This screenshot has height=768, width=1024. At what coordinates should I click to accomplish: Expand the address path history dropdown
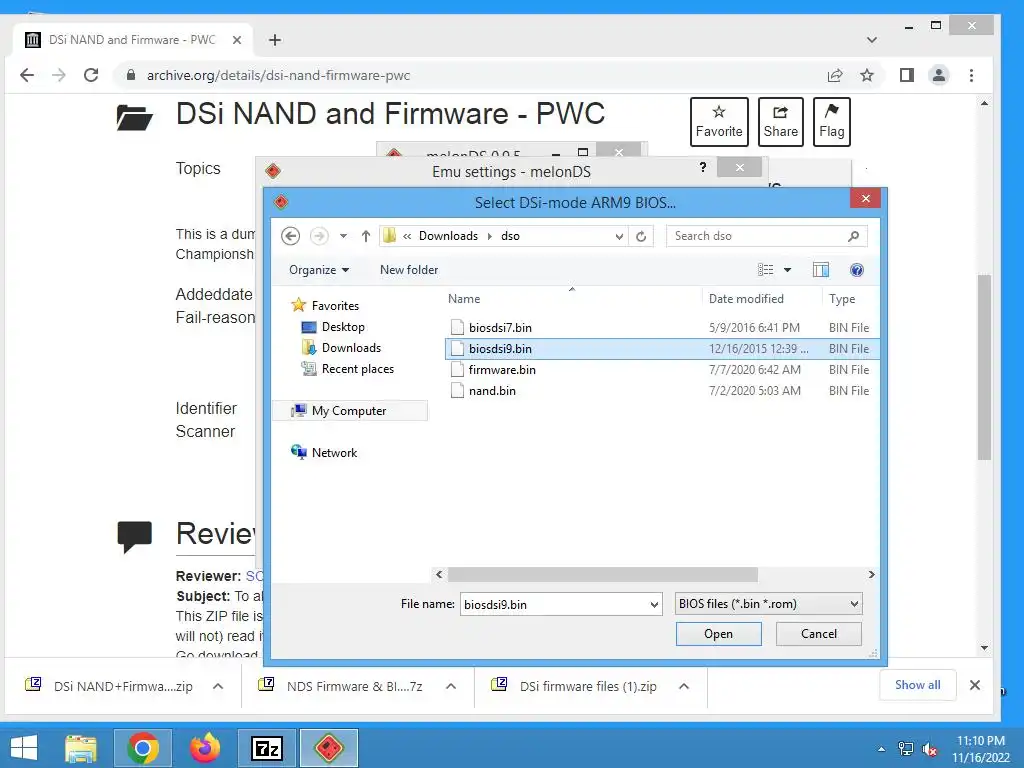click(619, 236)
